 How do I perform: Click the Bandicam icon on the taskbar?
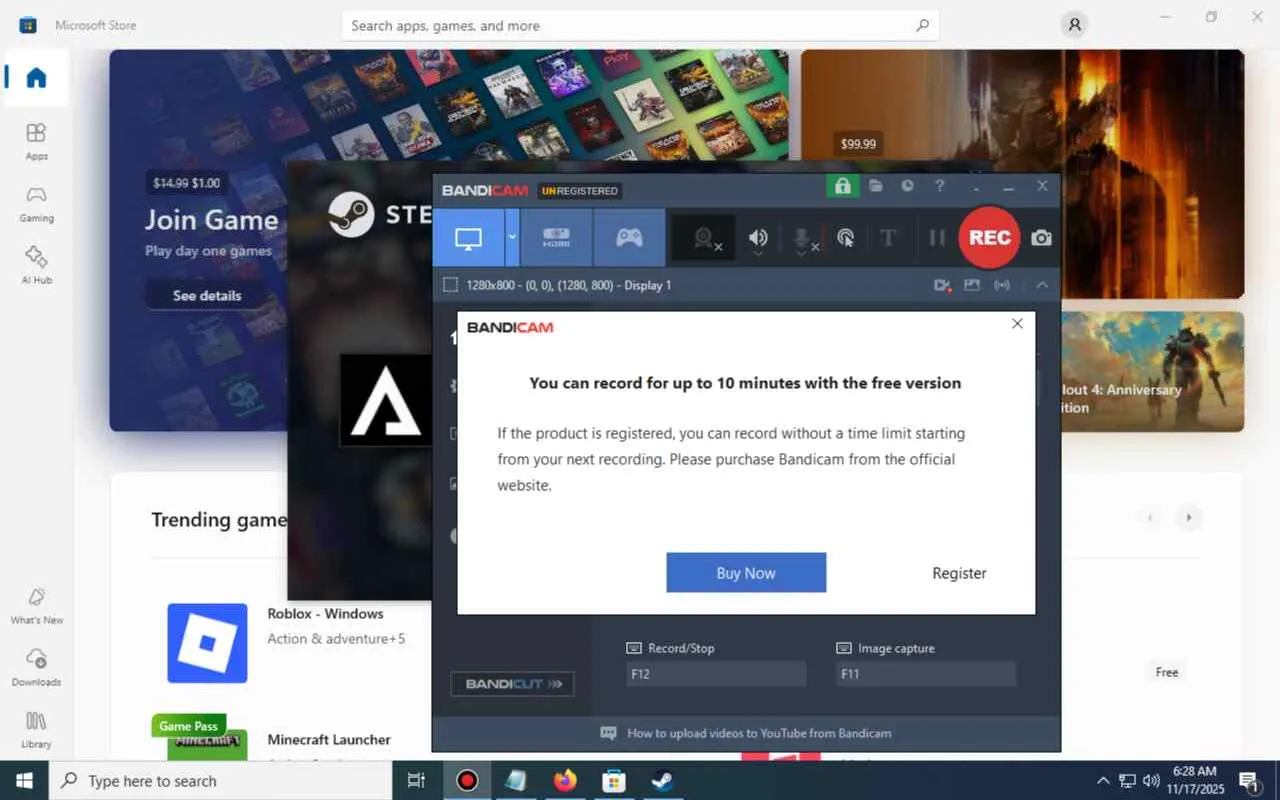click(x=467, y=781)
